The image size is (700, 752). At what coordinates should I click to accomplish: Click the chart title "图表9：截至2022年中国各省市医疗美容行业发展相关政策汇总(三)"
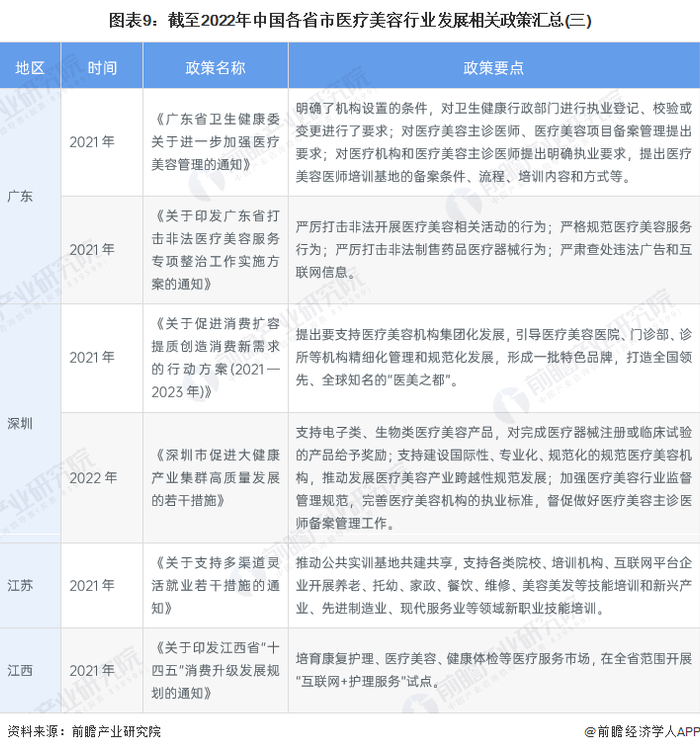point(350,21)
